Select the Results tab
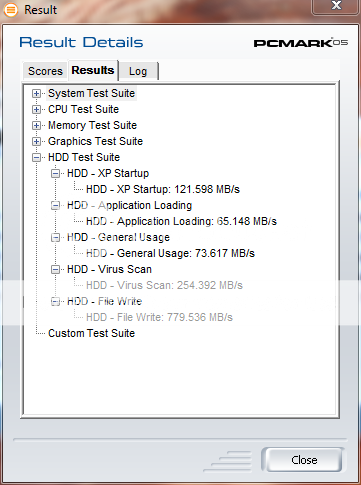Screen dimensions: 361x485 point(93,70)
